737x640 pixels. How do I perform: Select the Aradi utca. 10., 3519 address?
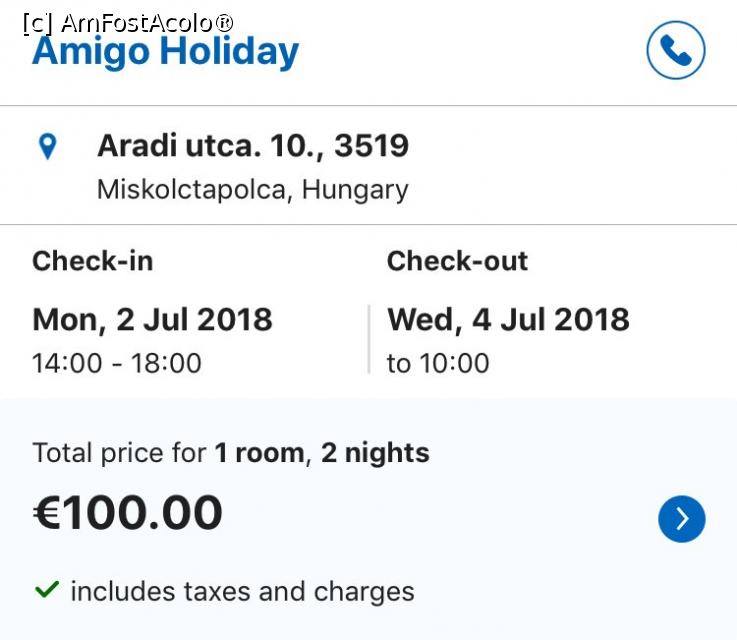coord(253,146)
